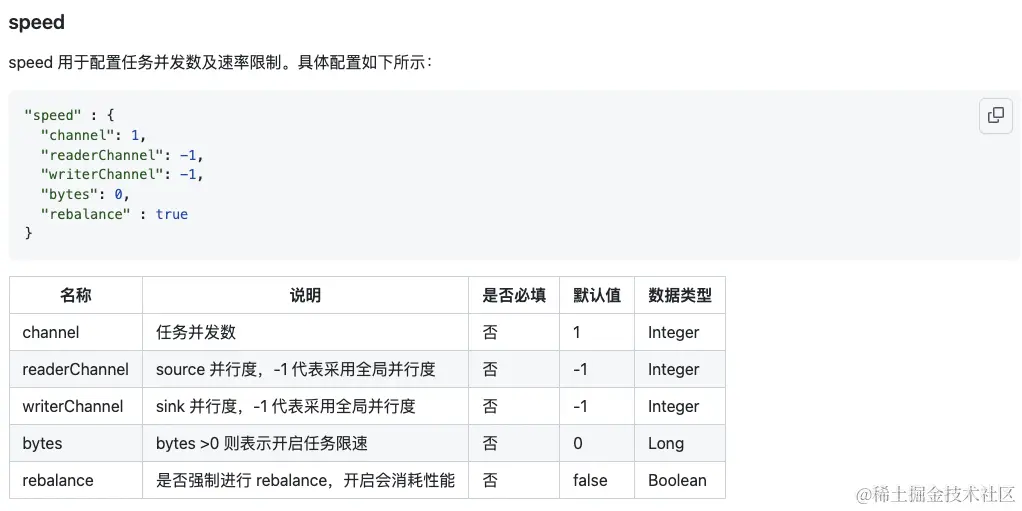Select the 'bytes' name cell

point(76,444)
